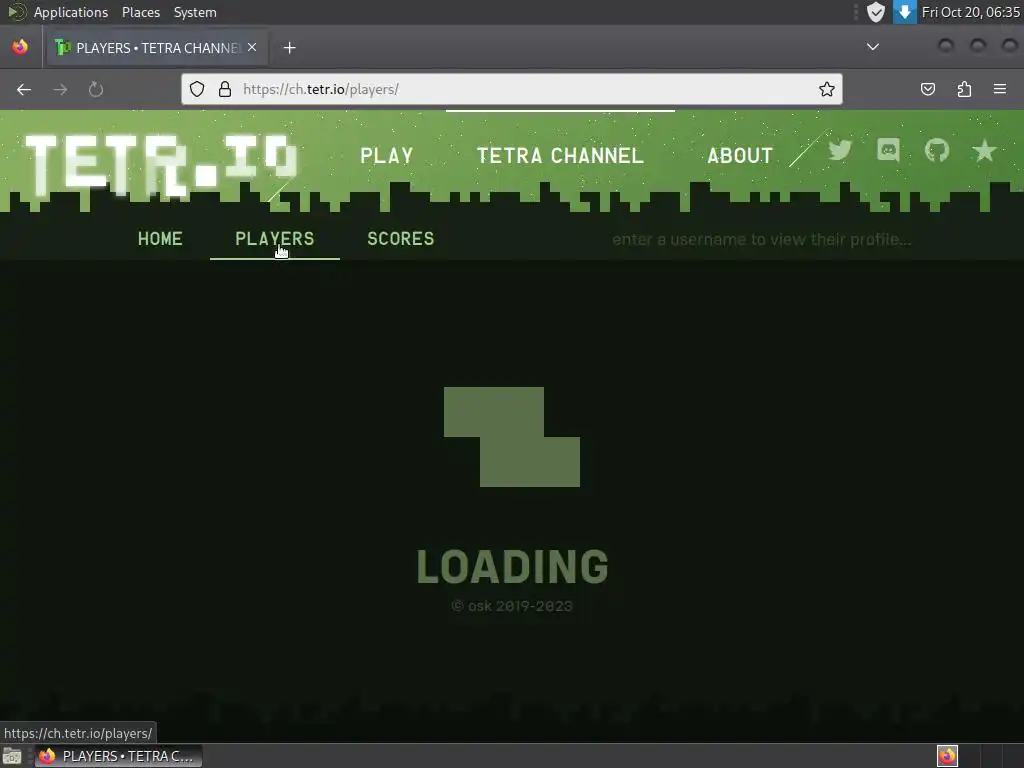Open the GitHub icon link
The width and height of the screenshot is (1024, 768).
coord(936,151)
